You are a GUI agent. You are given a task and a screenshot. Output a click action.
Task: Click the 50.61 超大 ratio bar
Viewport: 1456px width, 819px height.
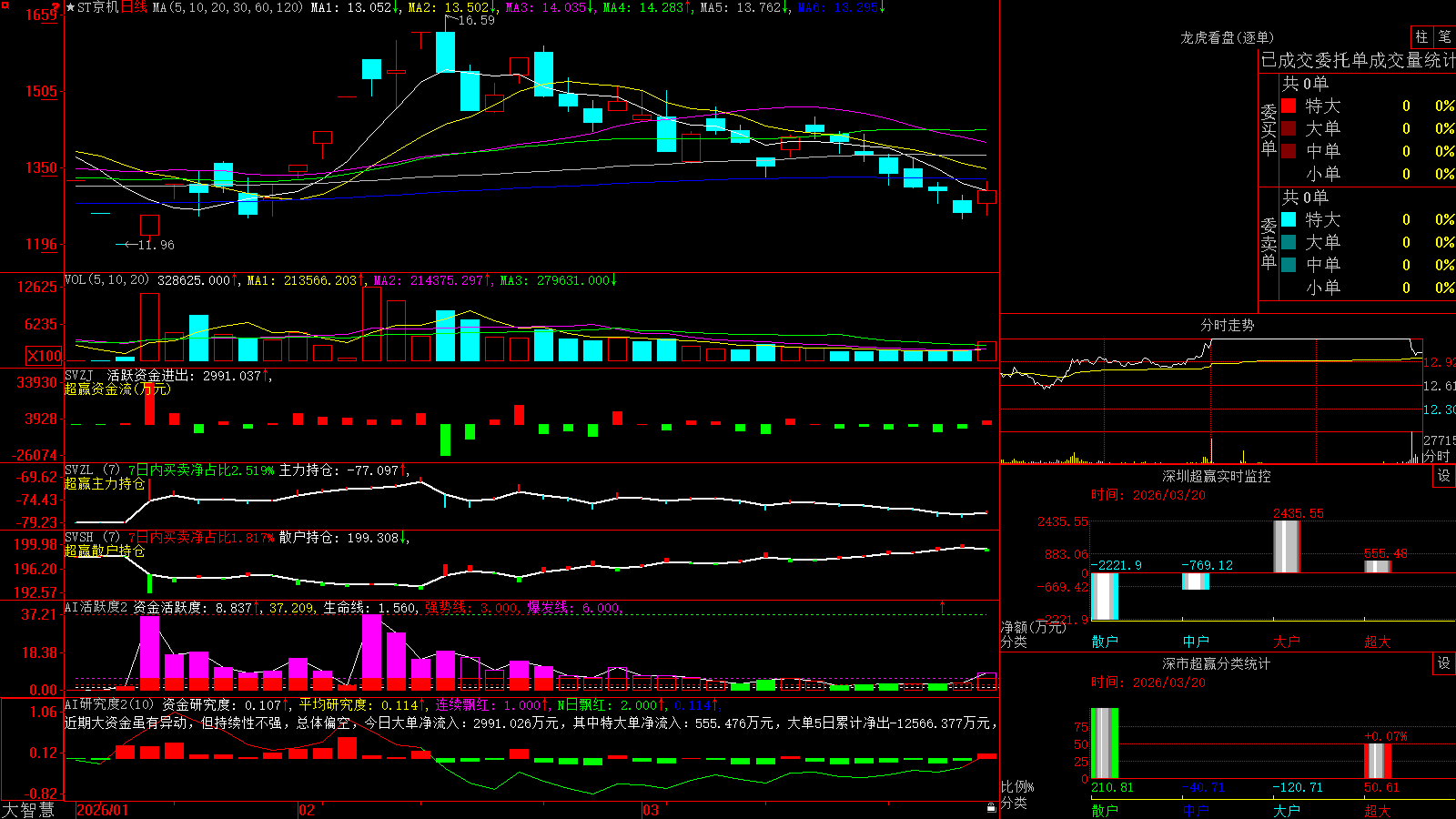tap(1378, 761)
